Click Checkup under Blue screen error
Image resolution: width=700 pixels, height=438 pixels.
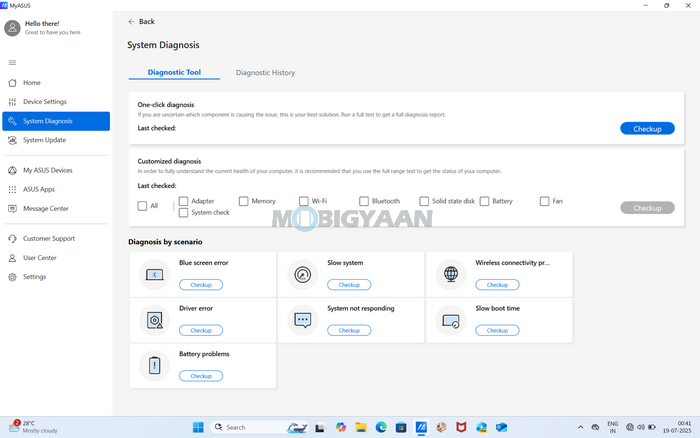[201, 285]
